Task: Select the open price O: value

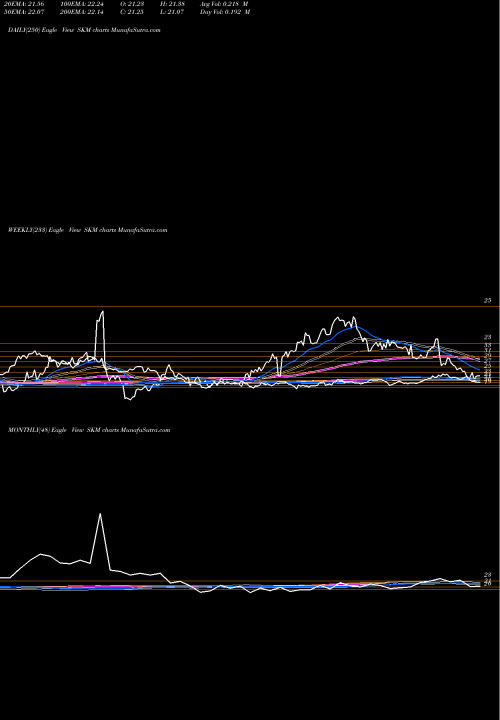Action: 132,4
